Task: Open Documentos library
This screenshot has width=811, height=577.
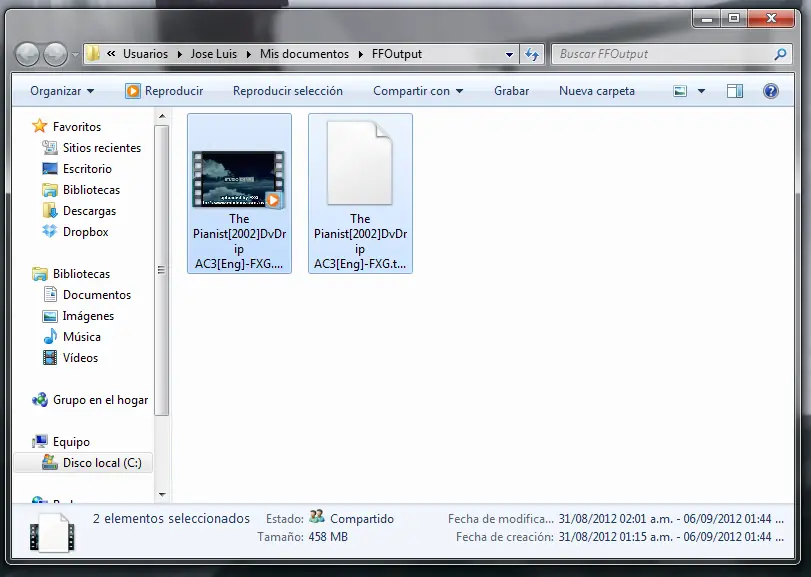Action: coord(97,295)
